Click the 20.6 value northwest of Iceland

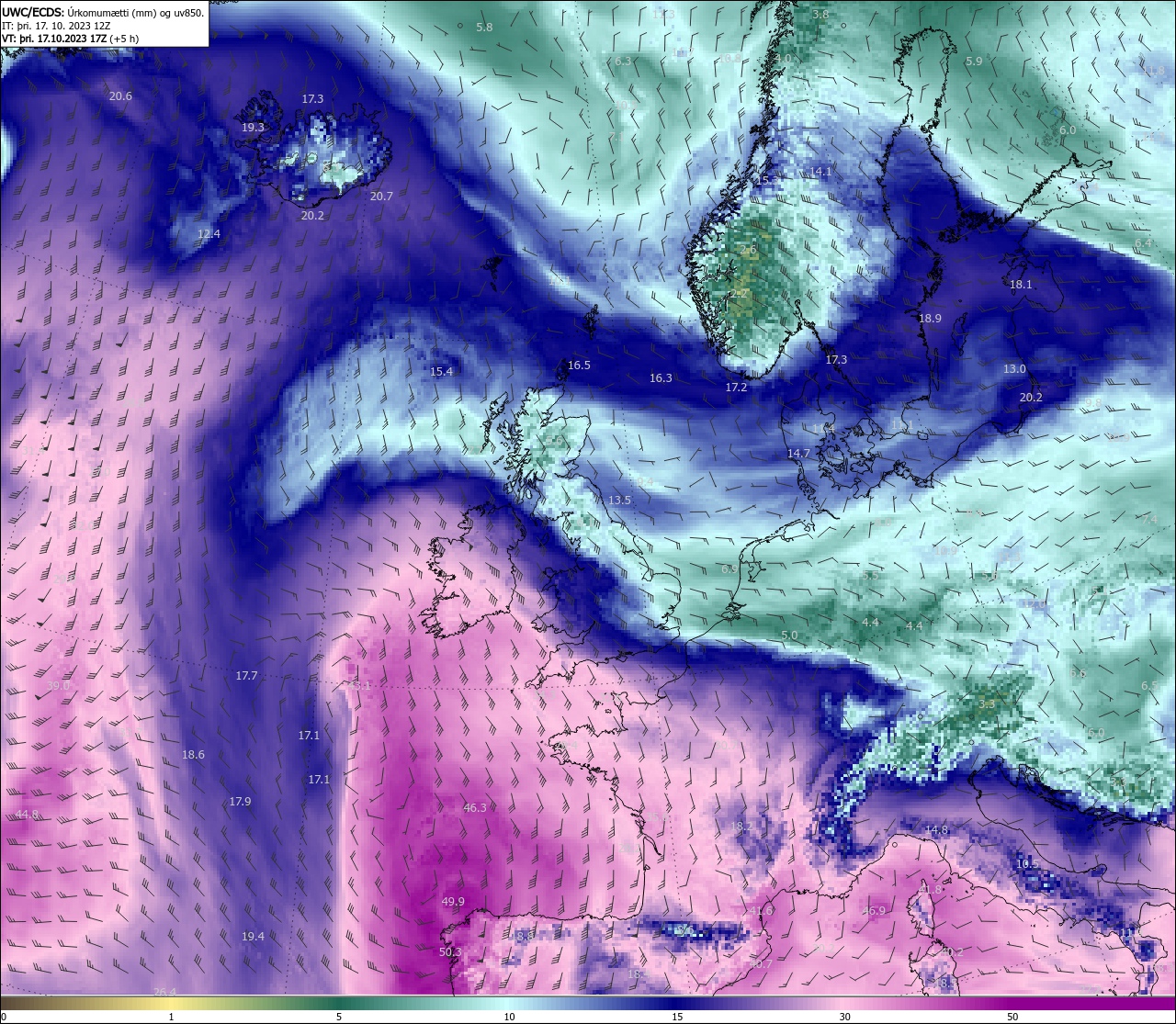[120, 96]
